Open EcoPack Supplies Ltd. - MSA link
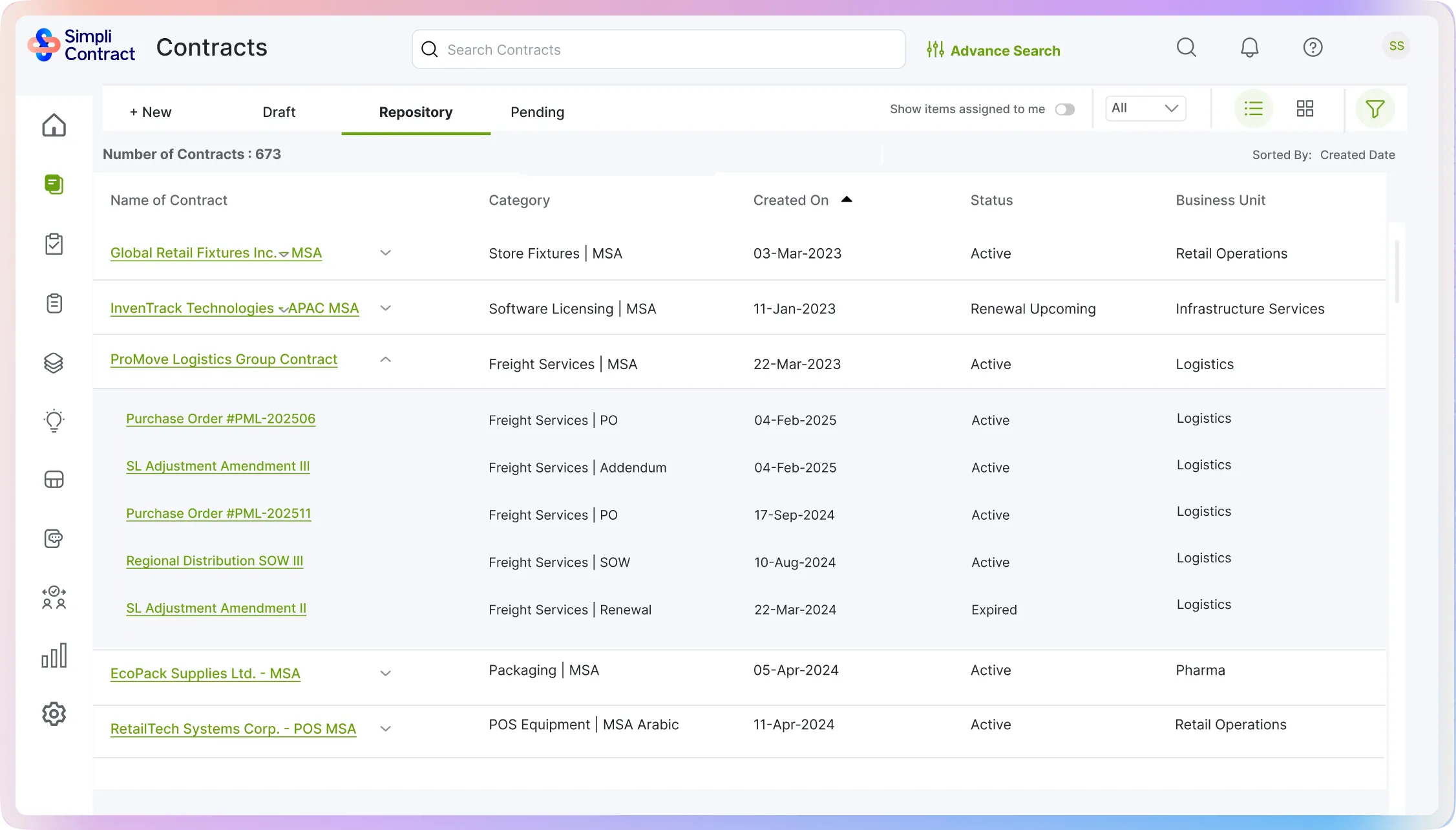 [205, 674]
